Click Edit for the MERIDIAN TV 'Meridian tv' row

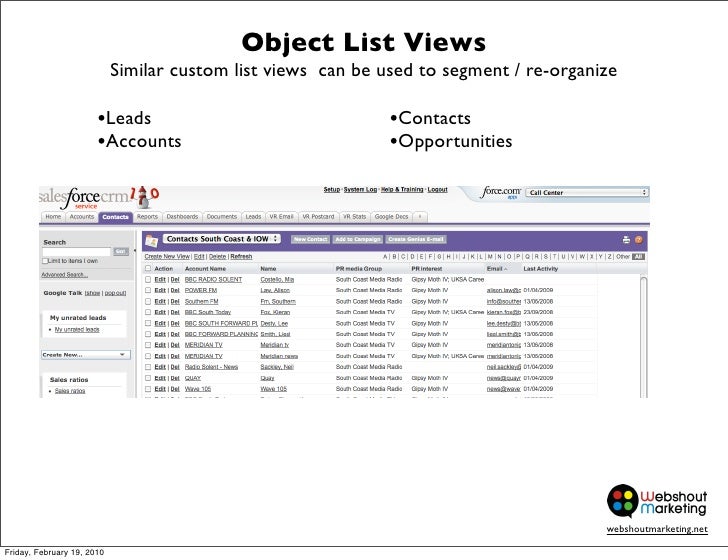pos(160,345)
